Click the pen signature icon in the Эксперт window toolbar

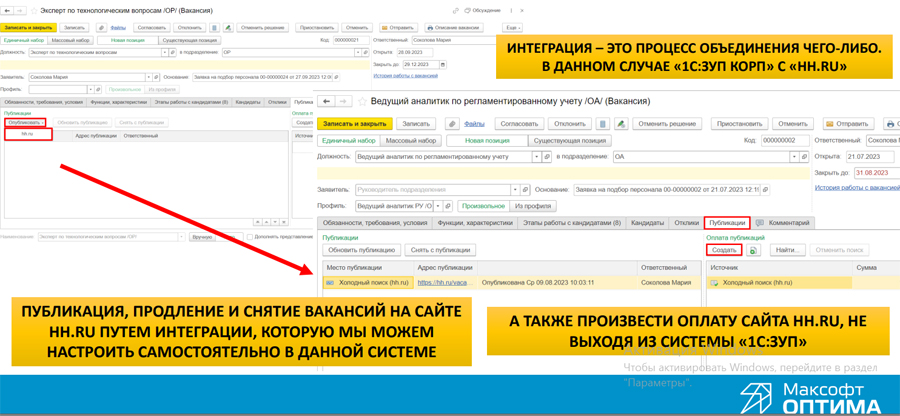point(228,27)
